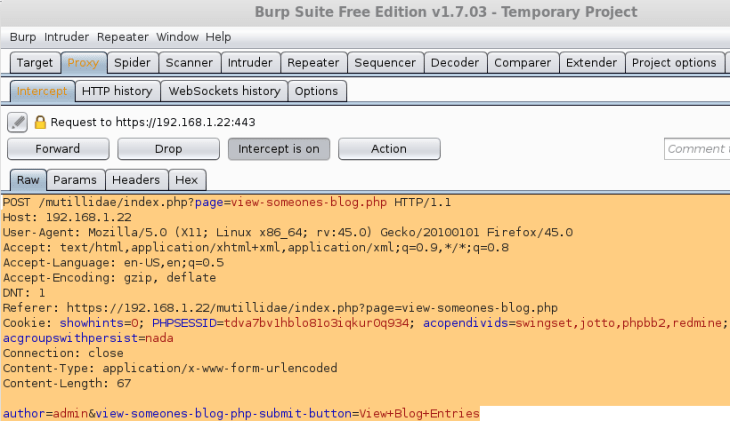Open the Project options tab

tap(674, 62)
